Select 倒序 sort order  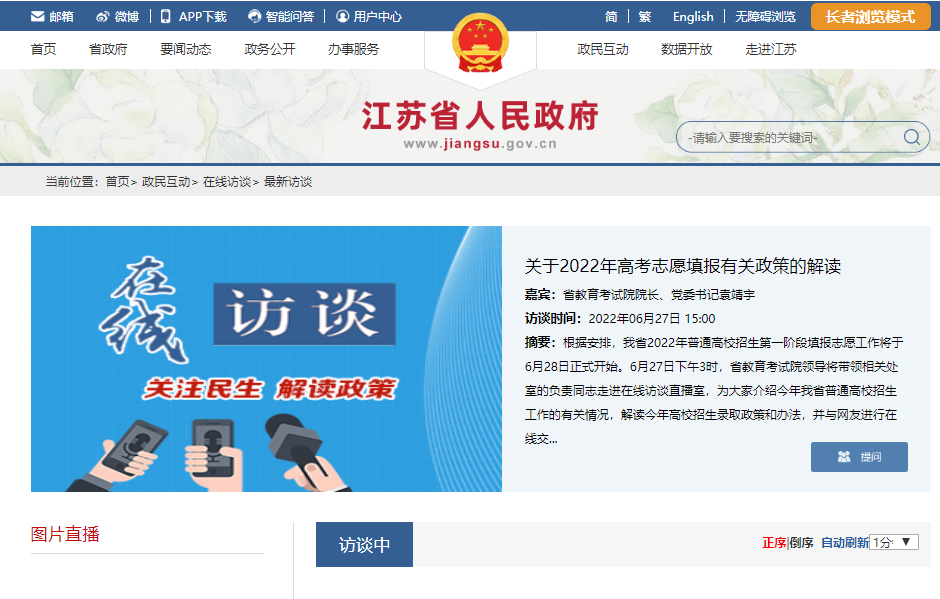[802, 543]
